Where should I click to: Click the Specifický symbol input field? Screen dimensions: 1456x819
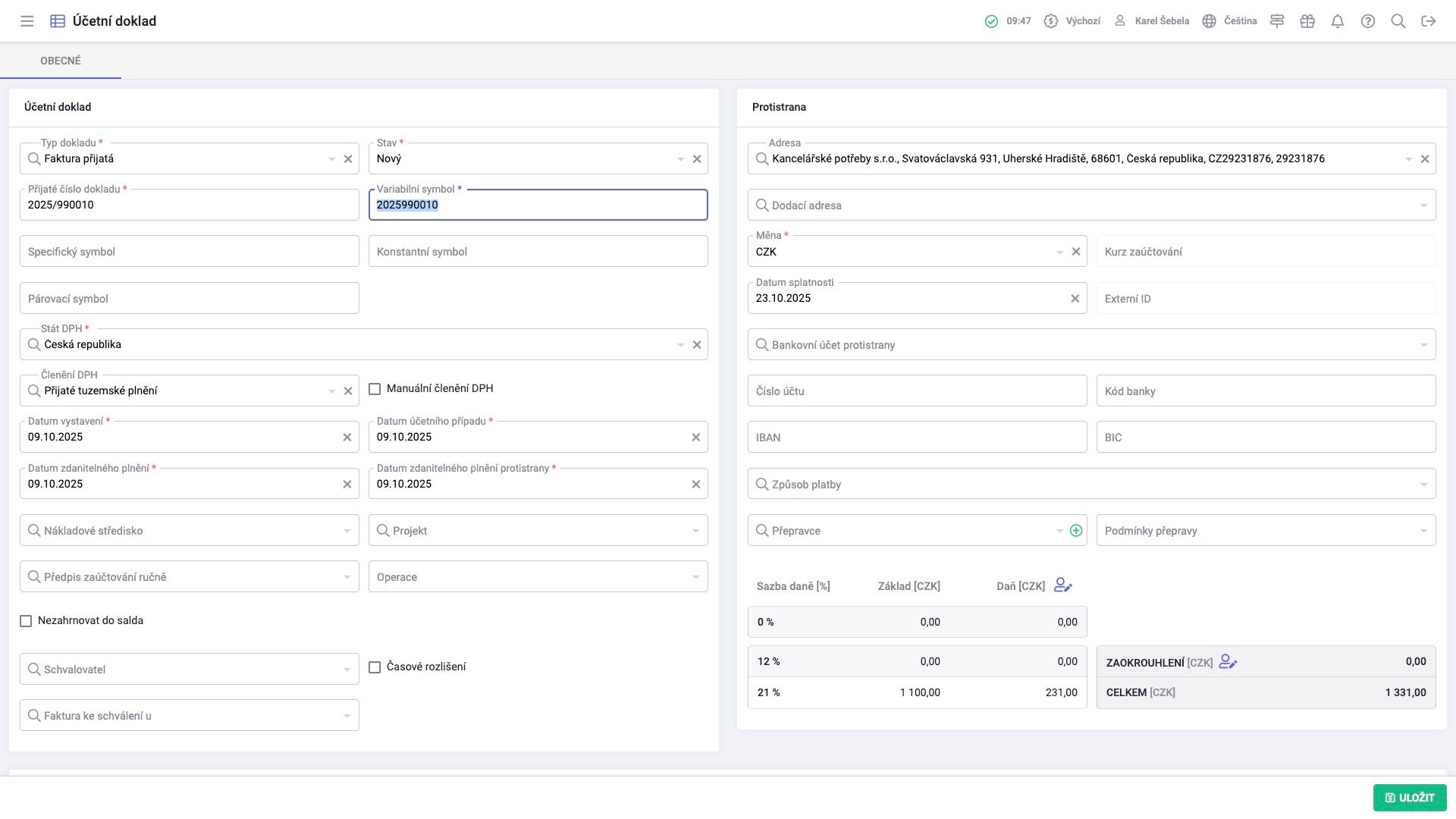coord(190,252)
